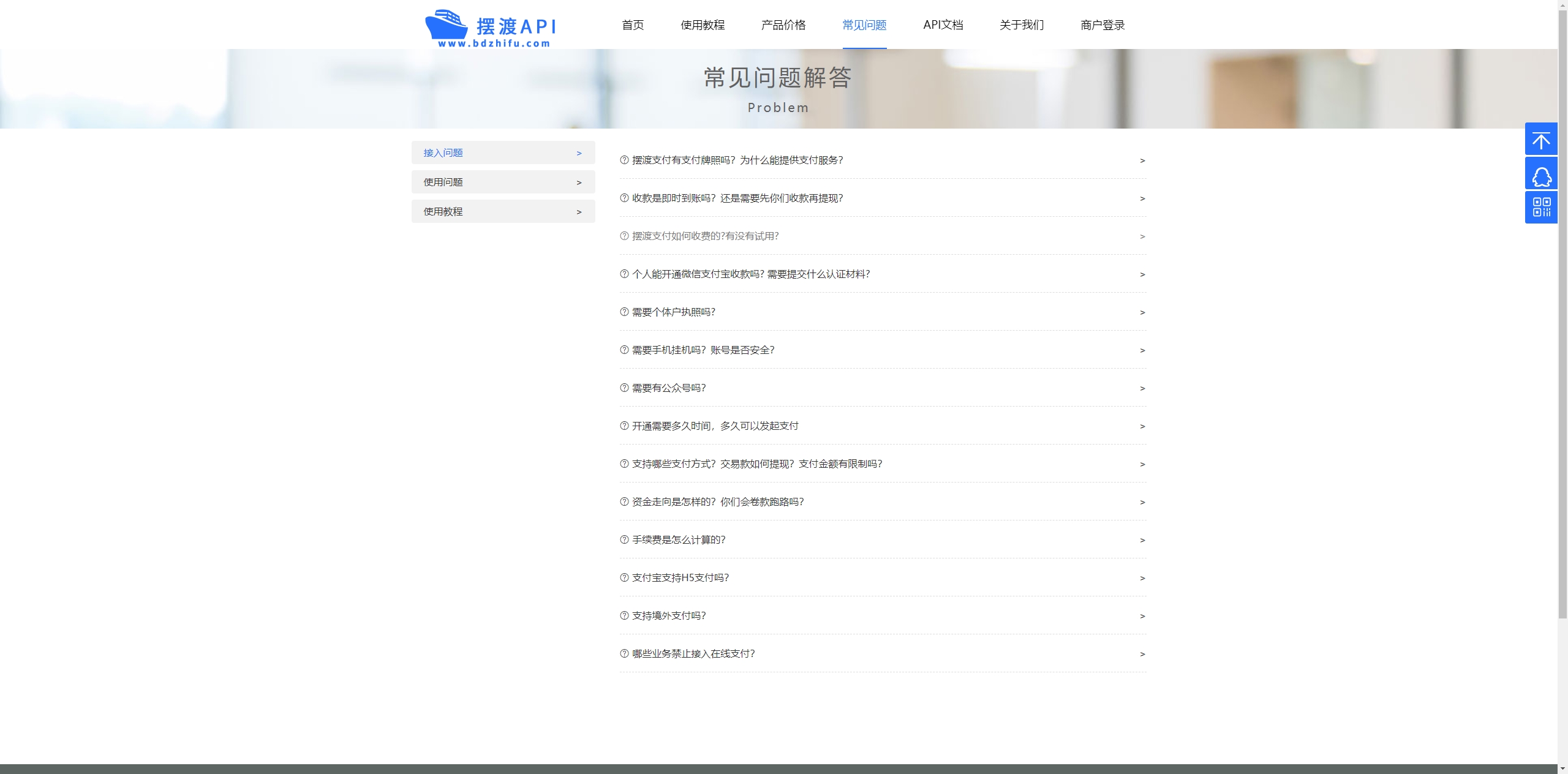Expand arrow for 摆渡支付如何收费的 question
1568x774 pixels.
[1142, 236]
